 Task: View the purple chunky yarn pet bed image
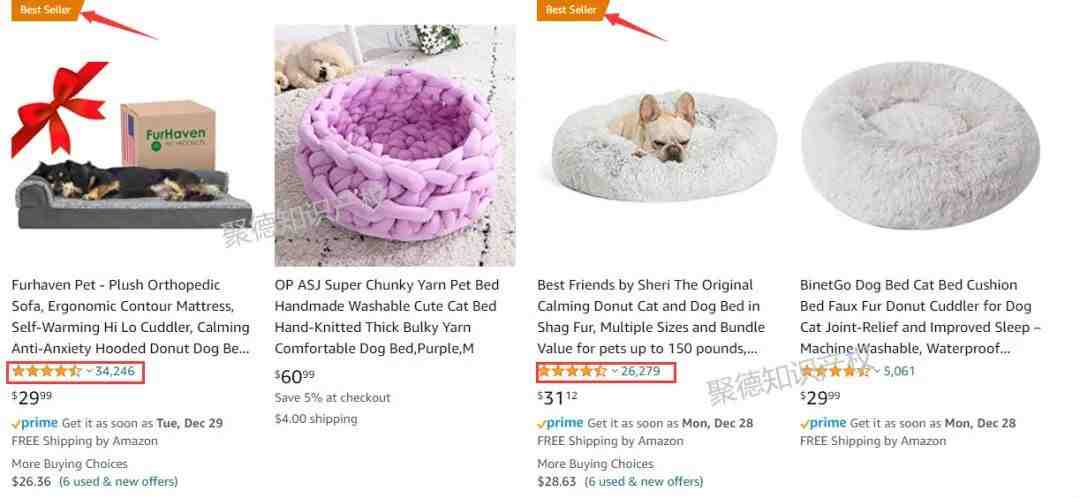click(x=395, y=145)
